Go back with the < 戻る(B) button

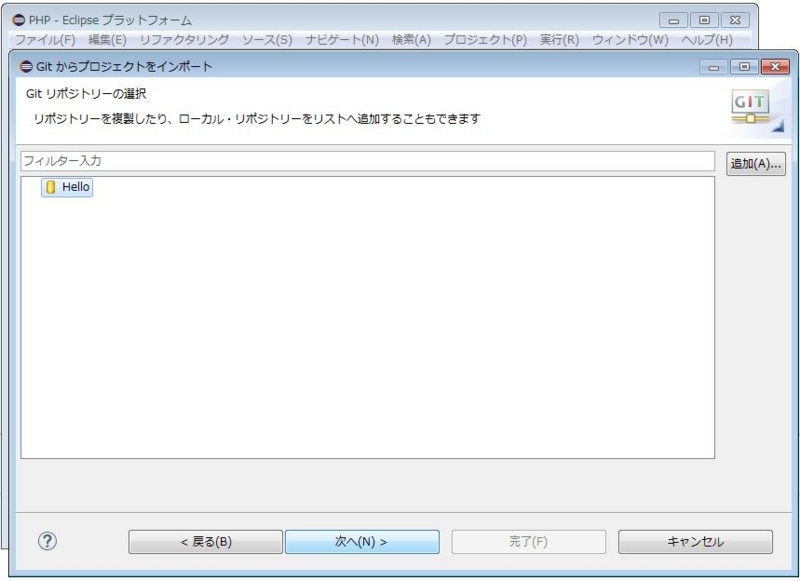point(206,542)
